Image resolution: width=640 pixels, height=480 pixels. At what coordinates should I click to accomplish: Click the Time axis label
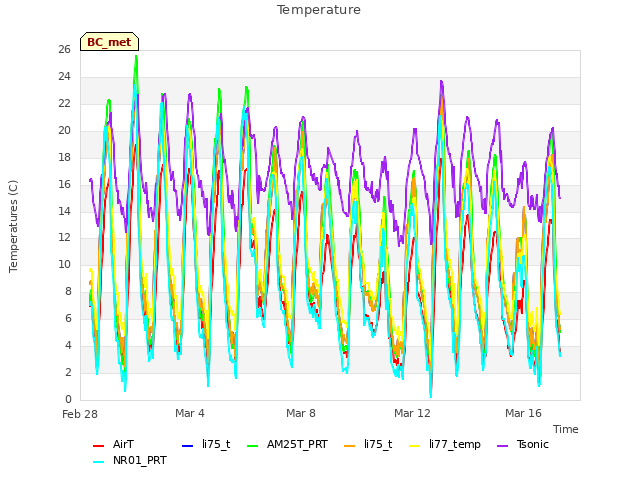pyautogui.click(x=566, y=429)
